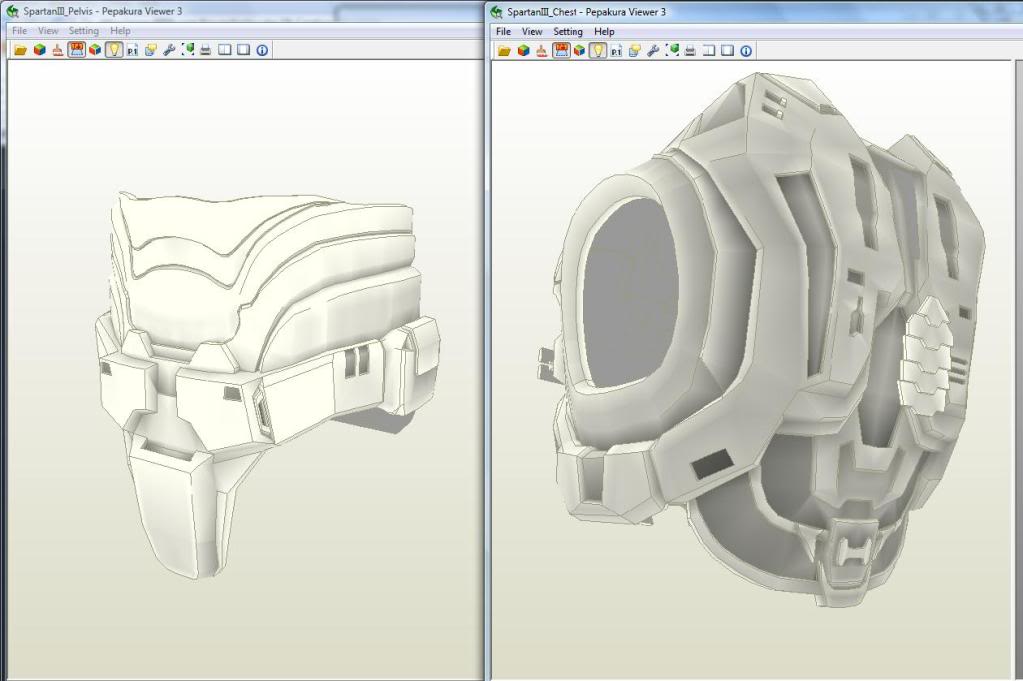
Task: Click the split-window layout icon in Pelvis toolbar
Action: click(224, 50)
